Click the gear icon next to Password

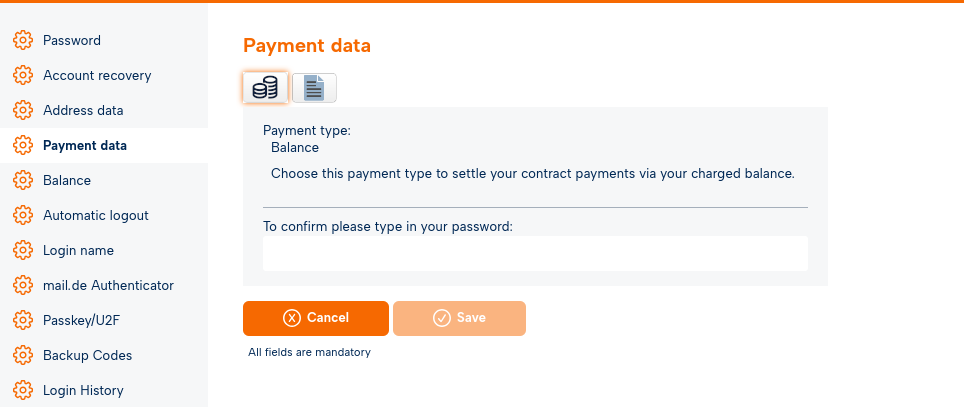[x=23, y=41]
